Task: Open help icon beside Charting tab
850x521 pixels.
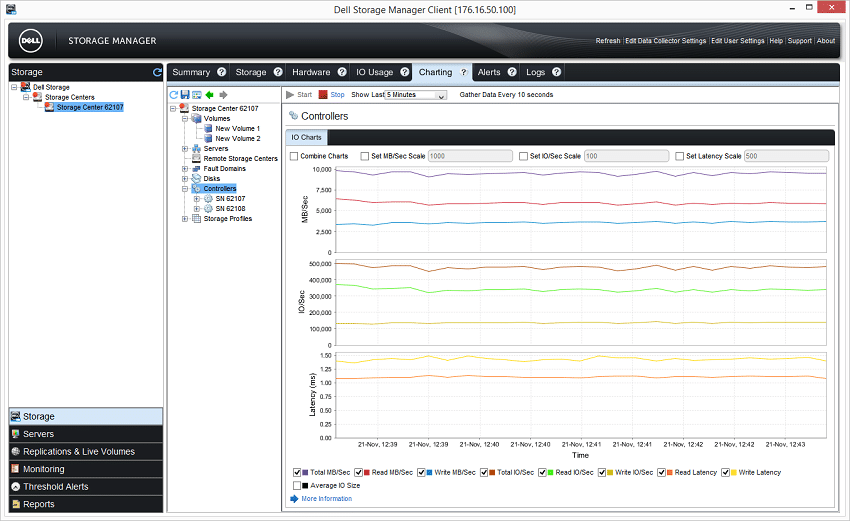Action: [463, 72]
